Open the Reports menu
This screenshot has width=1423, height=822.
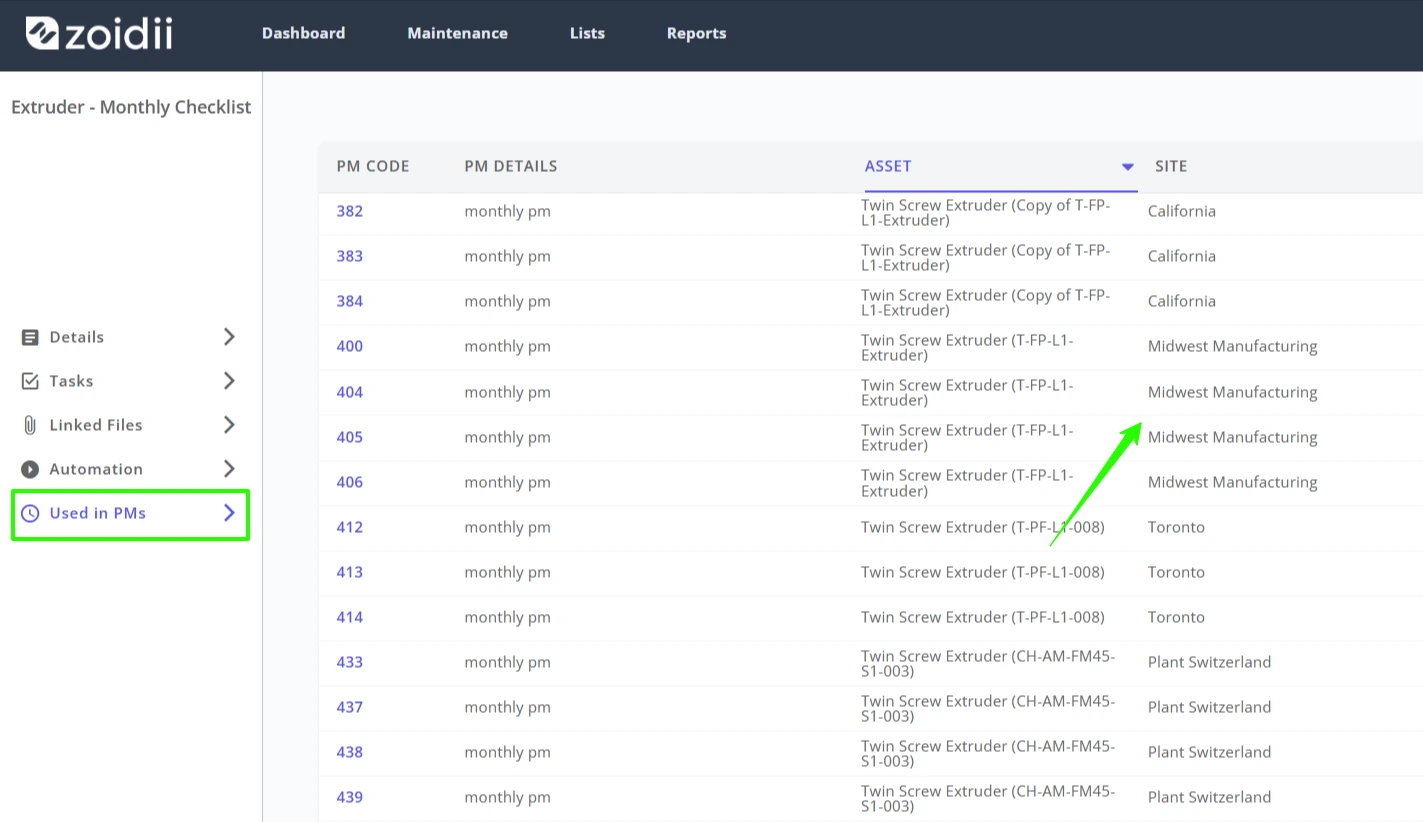(x=696, y=33)
